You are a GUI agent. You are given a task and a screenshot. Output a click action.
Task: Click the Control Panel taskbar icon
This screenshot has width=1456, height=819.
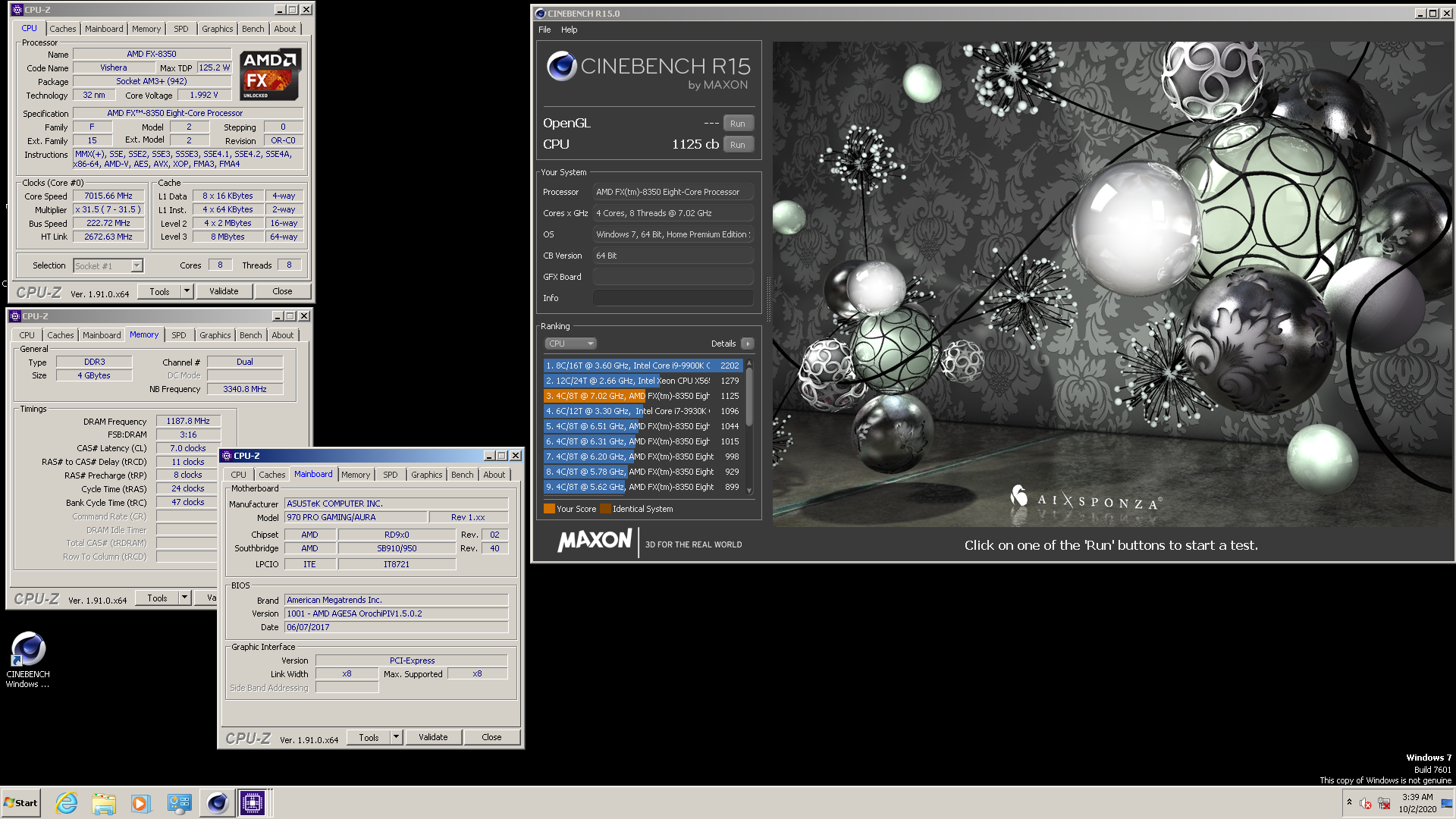tap(179, 803)
